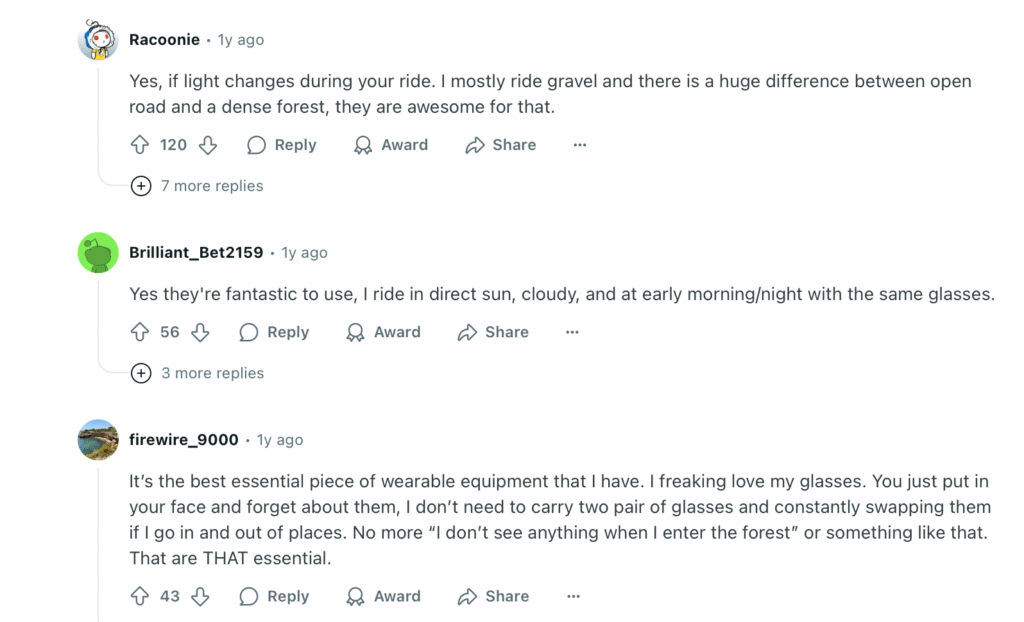This screenshot has height=622, width=1024.
Task: Downvote firewire_9000's comment
Action: [x=200, y=596]
